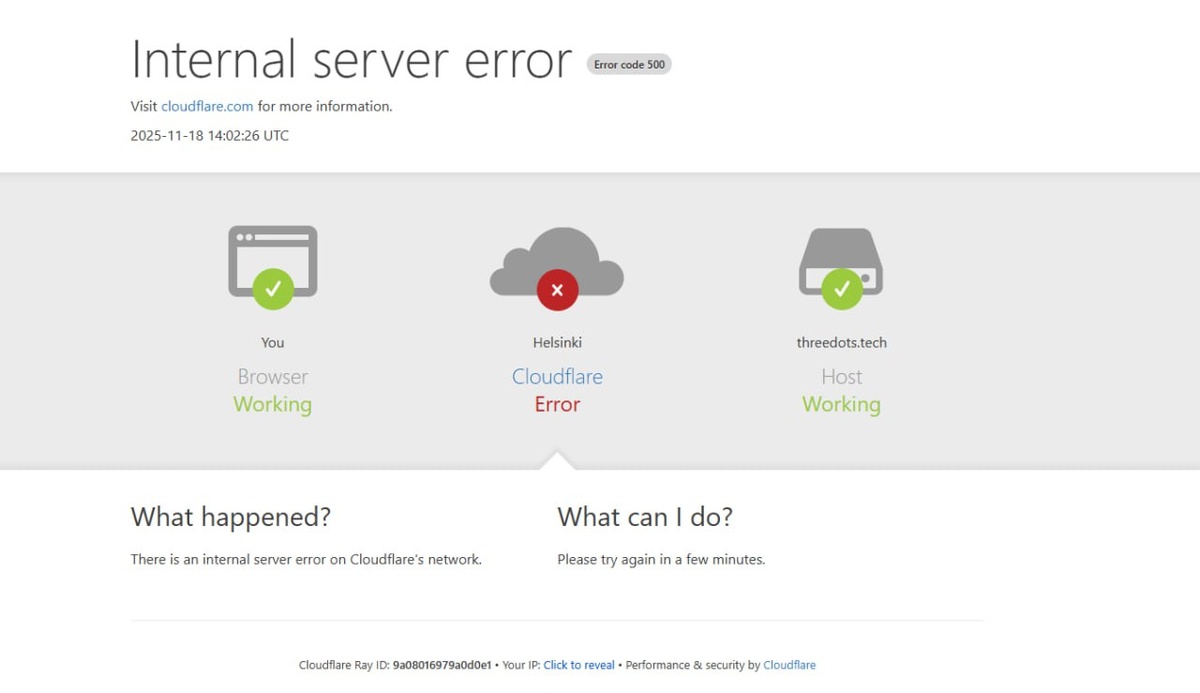Image resolution: width=1200 pixels, height=693 pixels.
Task: Open the Cloudflare link in footer
Action: click(789, 665)
